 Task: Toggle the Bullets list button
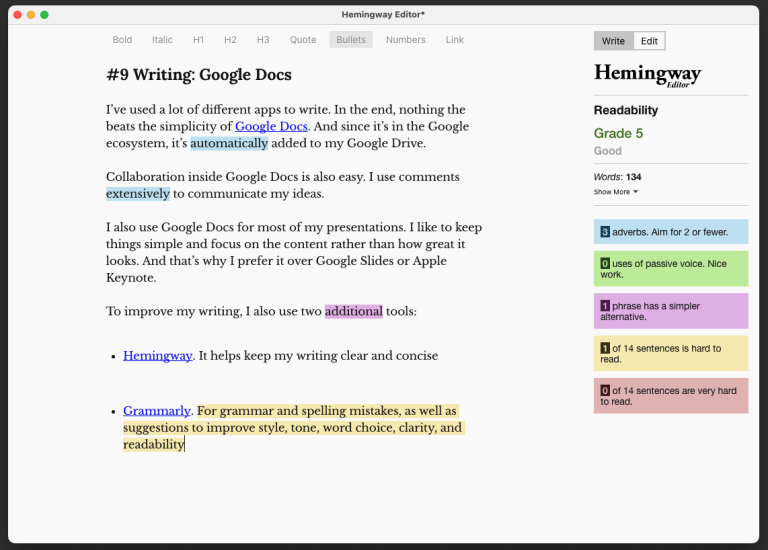click(351, 40)
